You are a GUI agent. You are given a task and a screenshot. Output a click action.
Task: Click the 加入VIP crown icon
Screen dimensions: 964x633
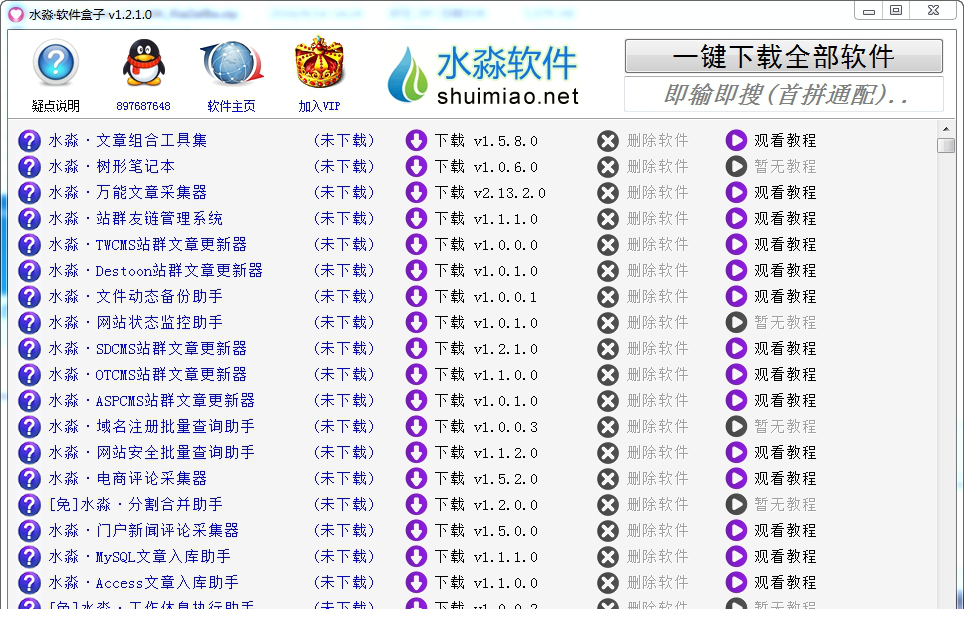tap(319, 62)
